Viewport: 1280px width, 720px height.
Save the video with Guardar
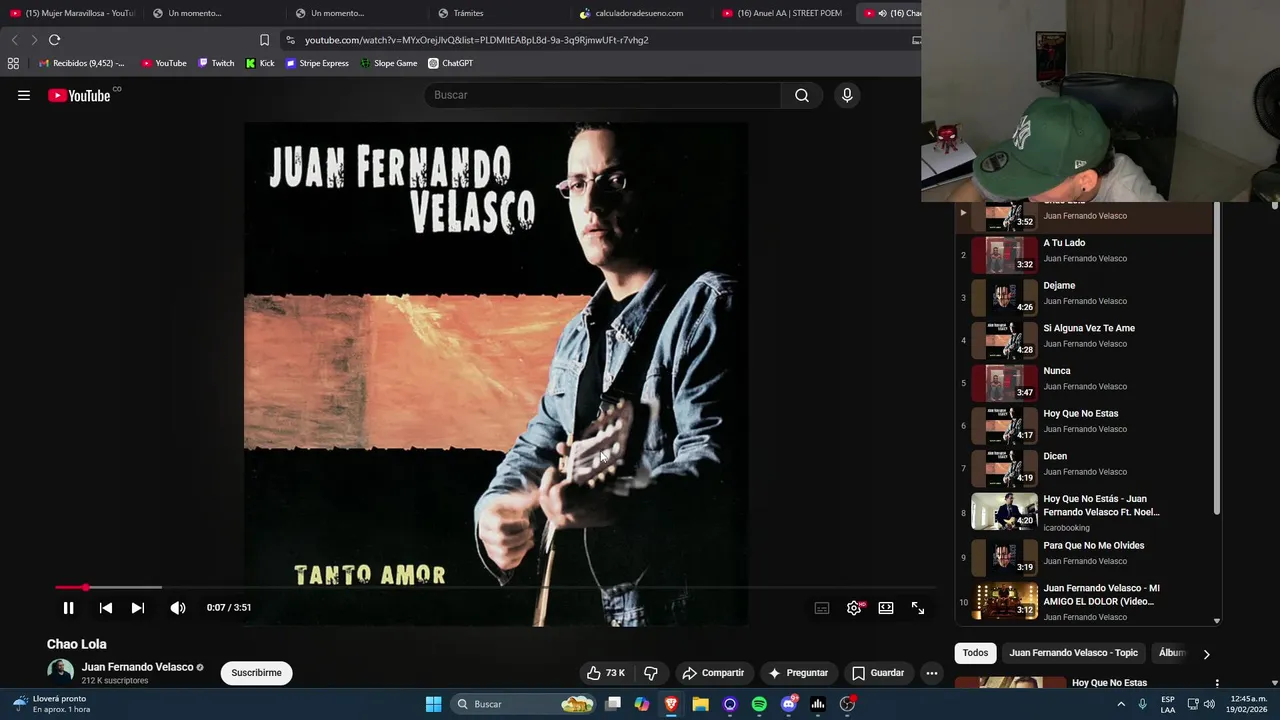tap(877, 673)
